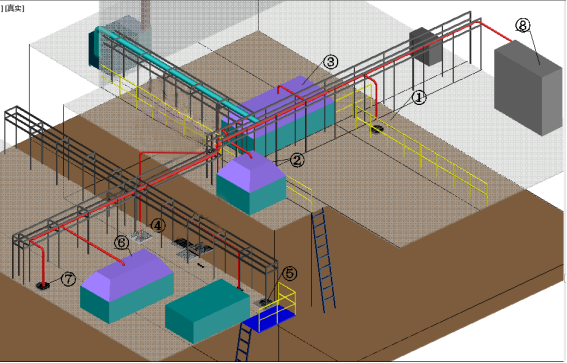Click the circled number 3 callout
The width and height of the screenshot is (567, 363).
pos(331,62)
